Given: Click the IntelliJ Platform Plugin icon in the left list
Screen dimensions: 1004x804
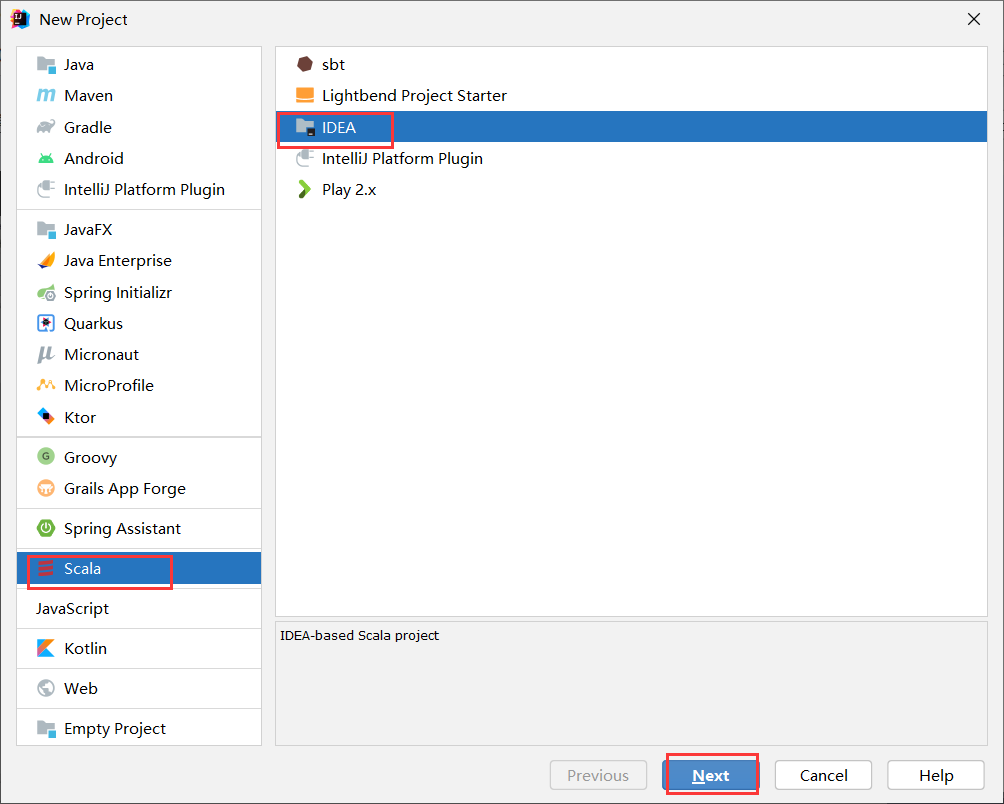Looking at the screenshot, I should pyautogui.click(x=46, y=189).
